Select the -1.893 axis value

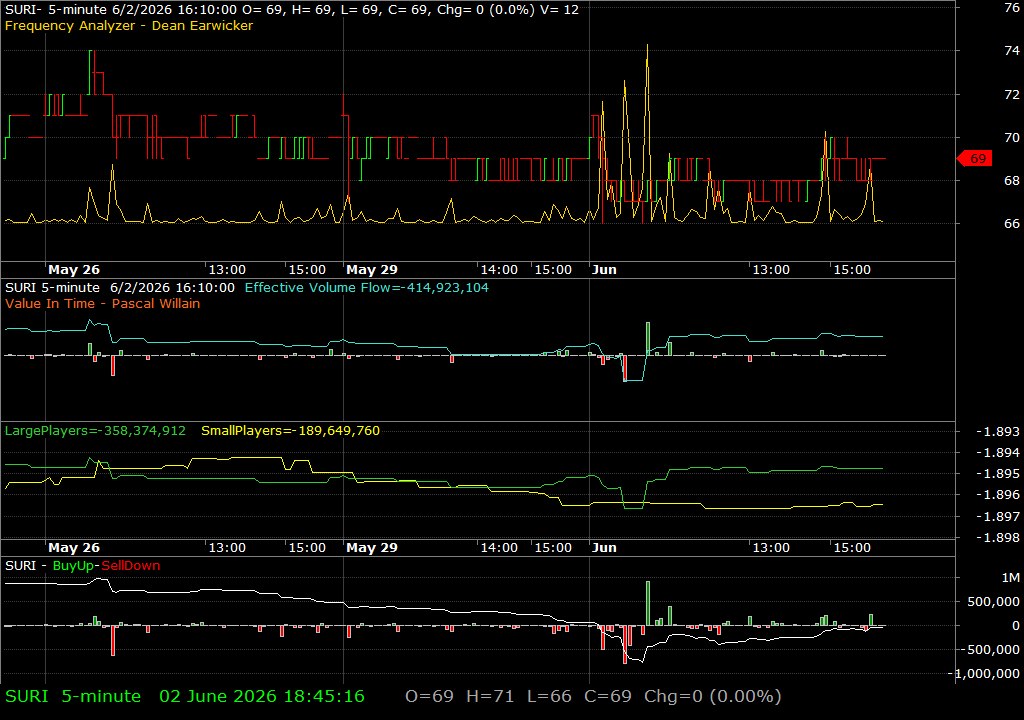click(x=997, y=432)
